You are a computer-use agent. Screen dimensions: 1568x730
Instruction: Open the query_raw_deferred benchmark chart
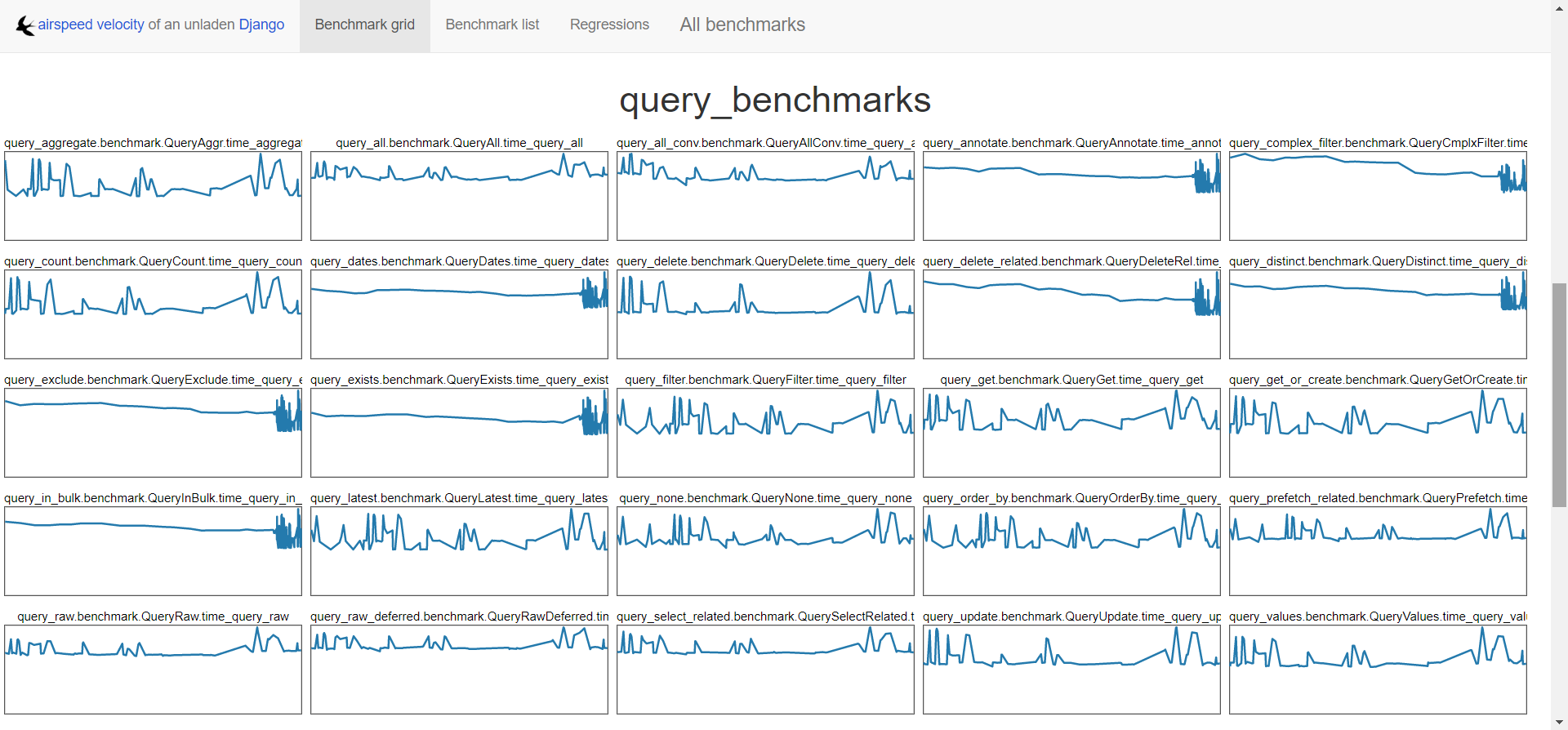coord(459,670)
